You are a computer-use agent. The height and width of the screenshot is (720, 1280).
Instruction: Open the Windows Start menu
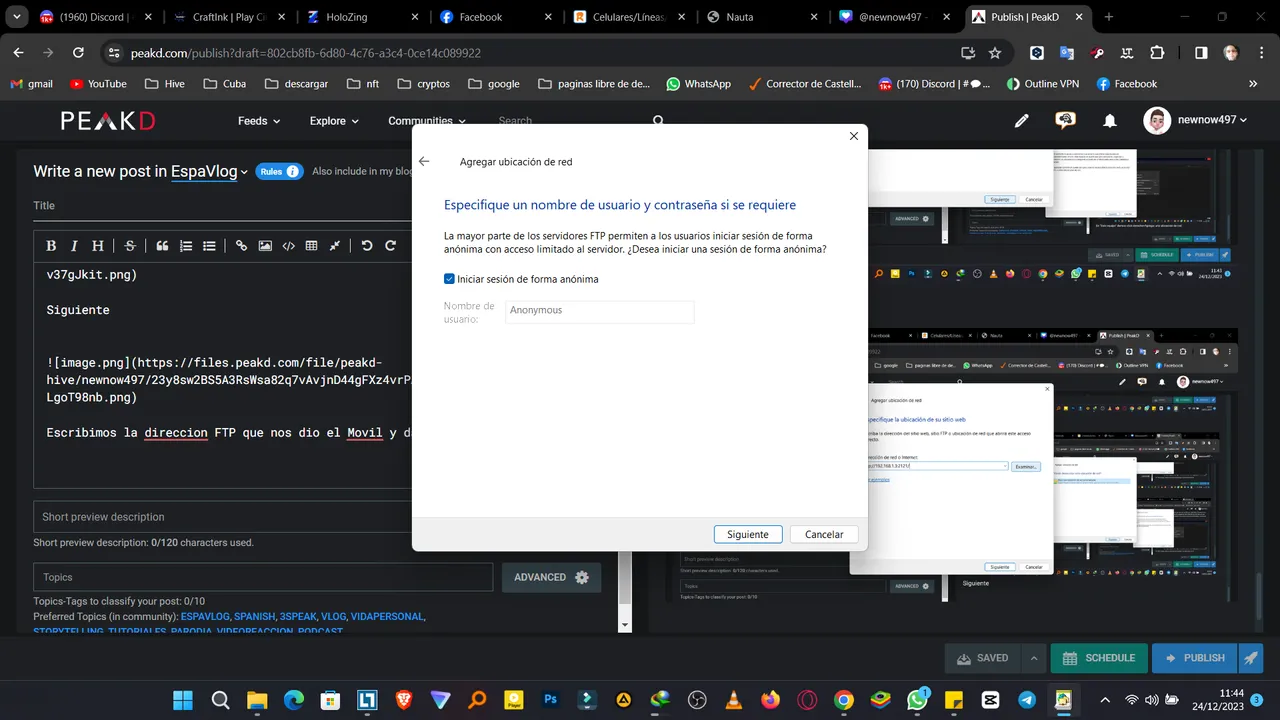pos(183,700)
